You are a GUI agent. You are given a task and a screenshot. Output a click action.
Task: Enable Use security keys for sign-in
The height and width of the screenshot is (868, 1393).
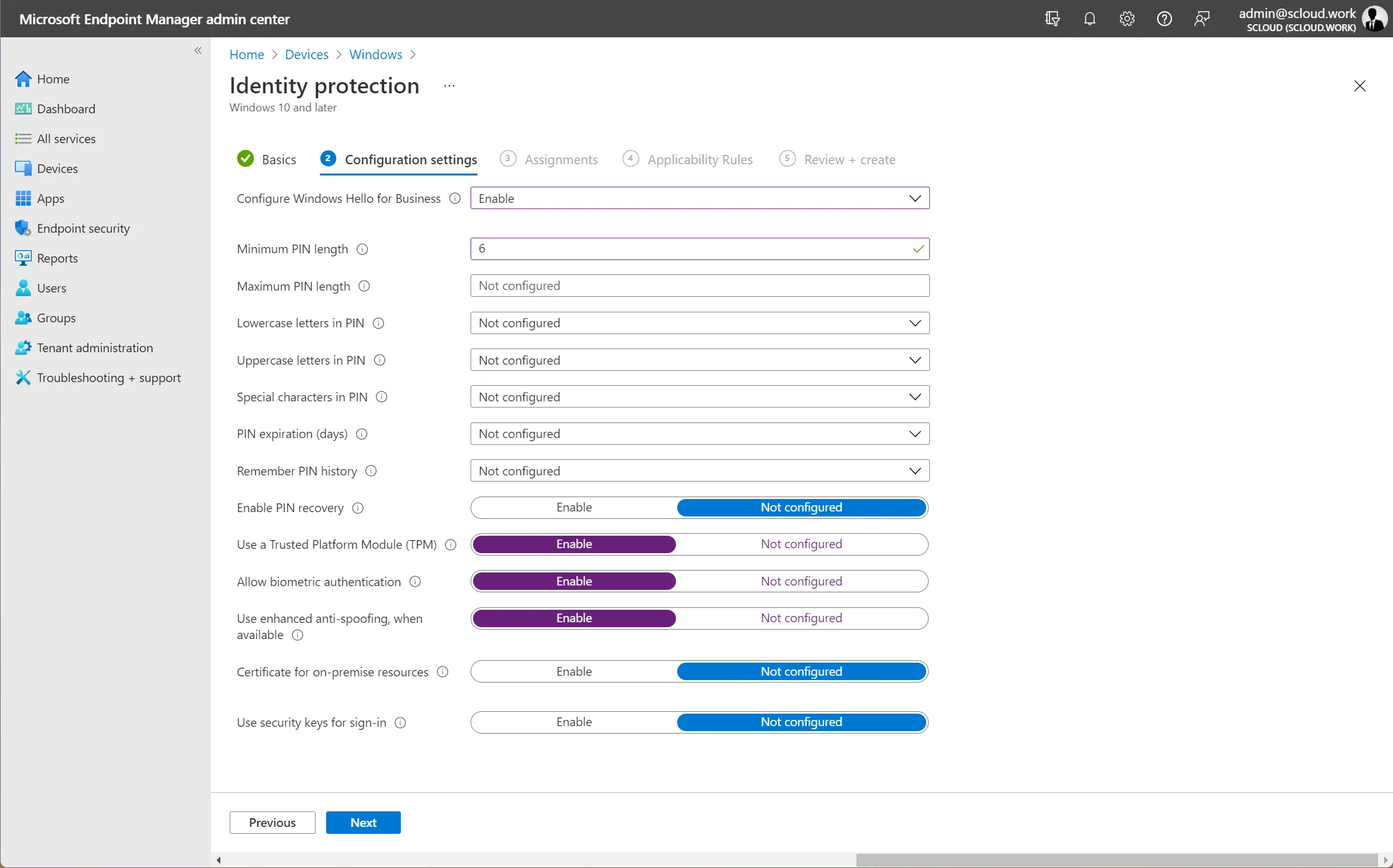coord(574,722)
